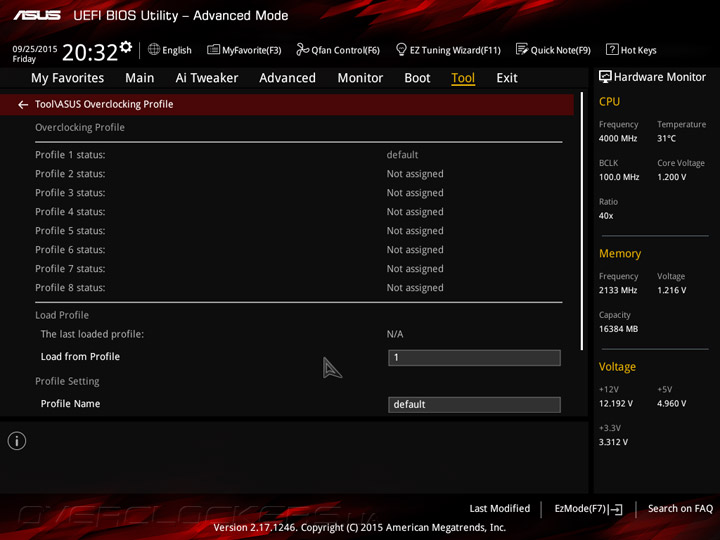Click the Load from Profile input field
The image size is (720, 540).
point(474,358)
